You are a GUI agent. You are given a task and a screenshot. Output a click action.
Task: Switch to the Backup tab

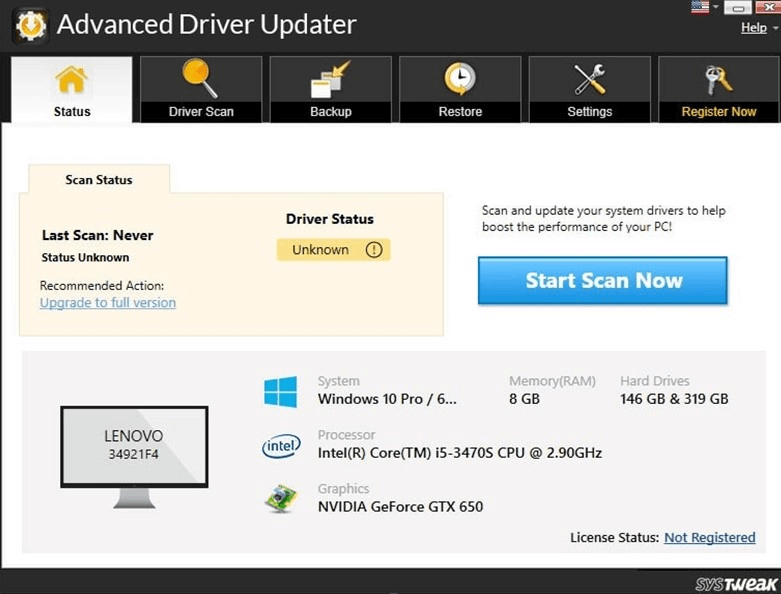point(330,90)
